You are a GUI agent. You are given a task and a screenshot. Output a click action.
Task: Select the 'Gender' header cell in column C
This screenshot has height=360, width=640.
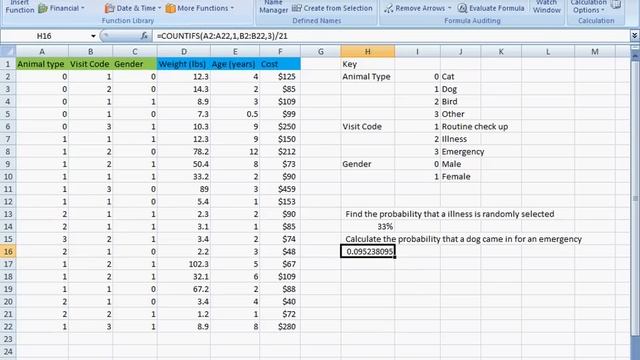click(135, 64)
